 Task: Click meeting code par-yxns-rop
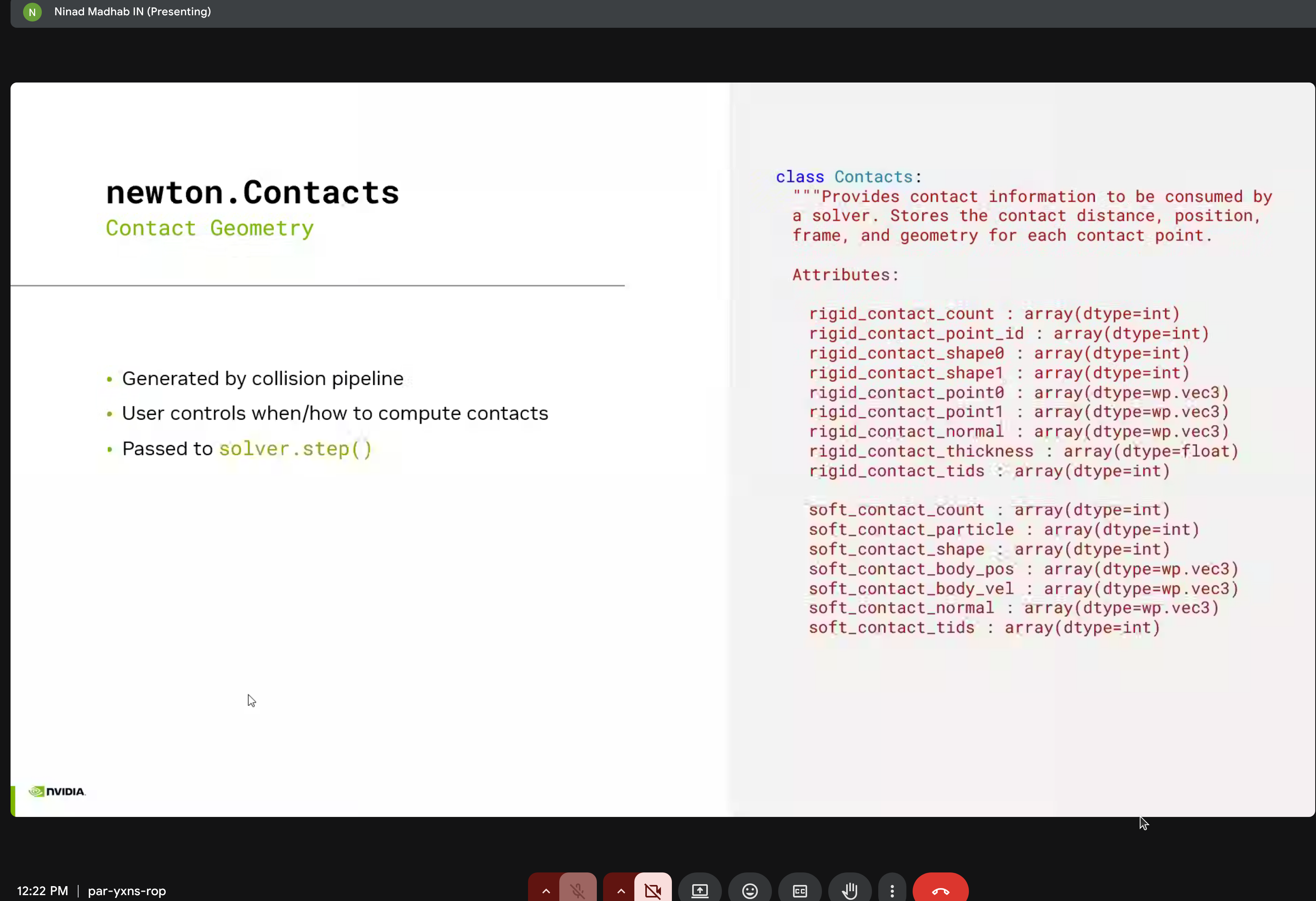pyautogui.click(x=127, y=890)
